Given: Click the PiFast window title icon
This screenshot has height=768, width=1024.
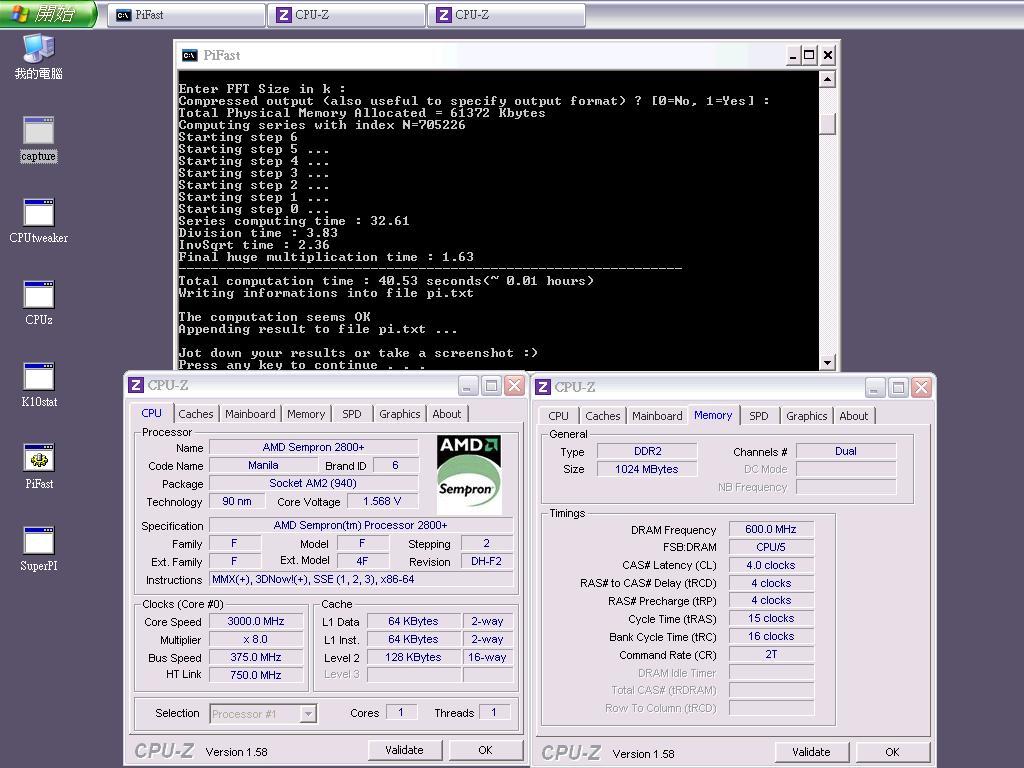Looking at the screenshot, I should (190, 56).
